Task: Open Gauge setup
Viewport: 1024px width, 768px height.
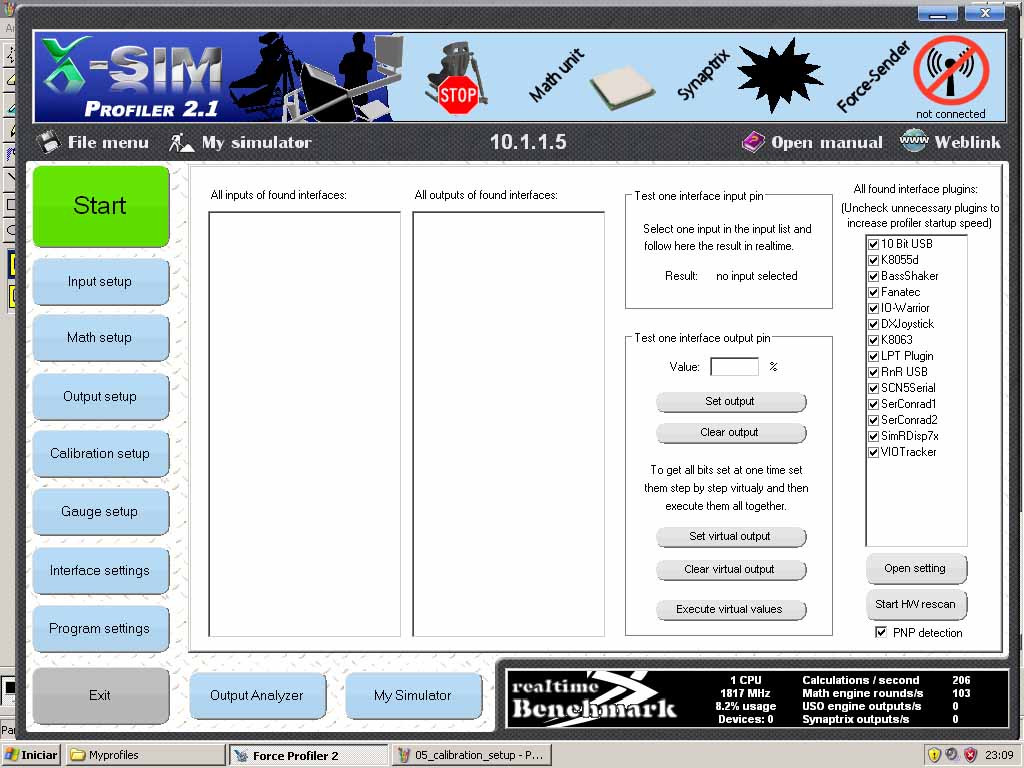Action: 101,511
